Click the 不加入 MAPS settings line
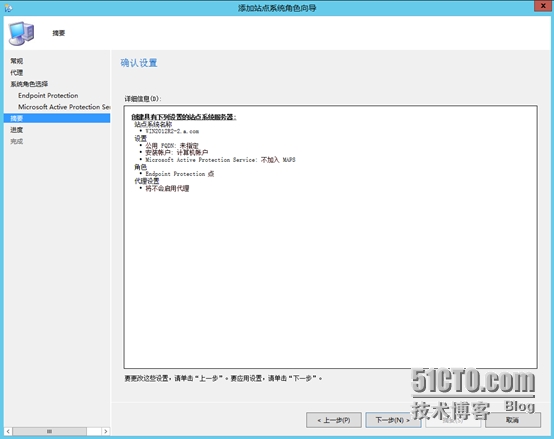 (220, 160)
